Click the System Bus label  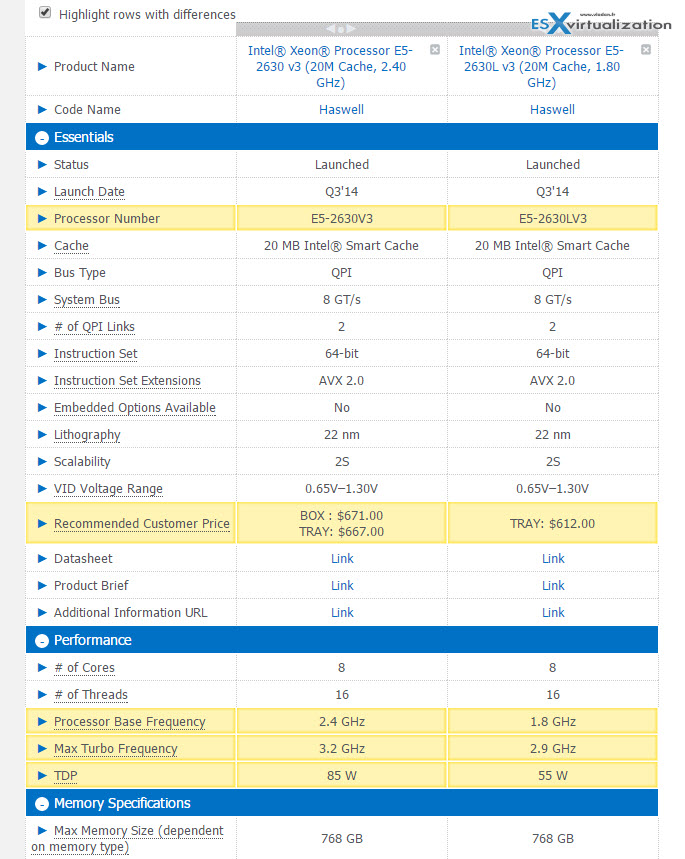click(87, 300)
